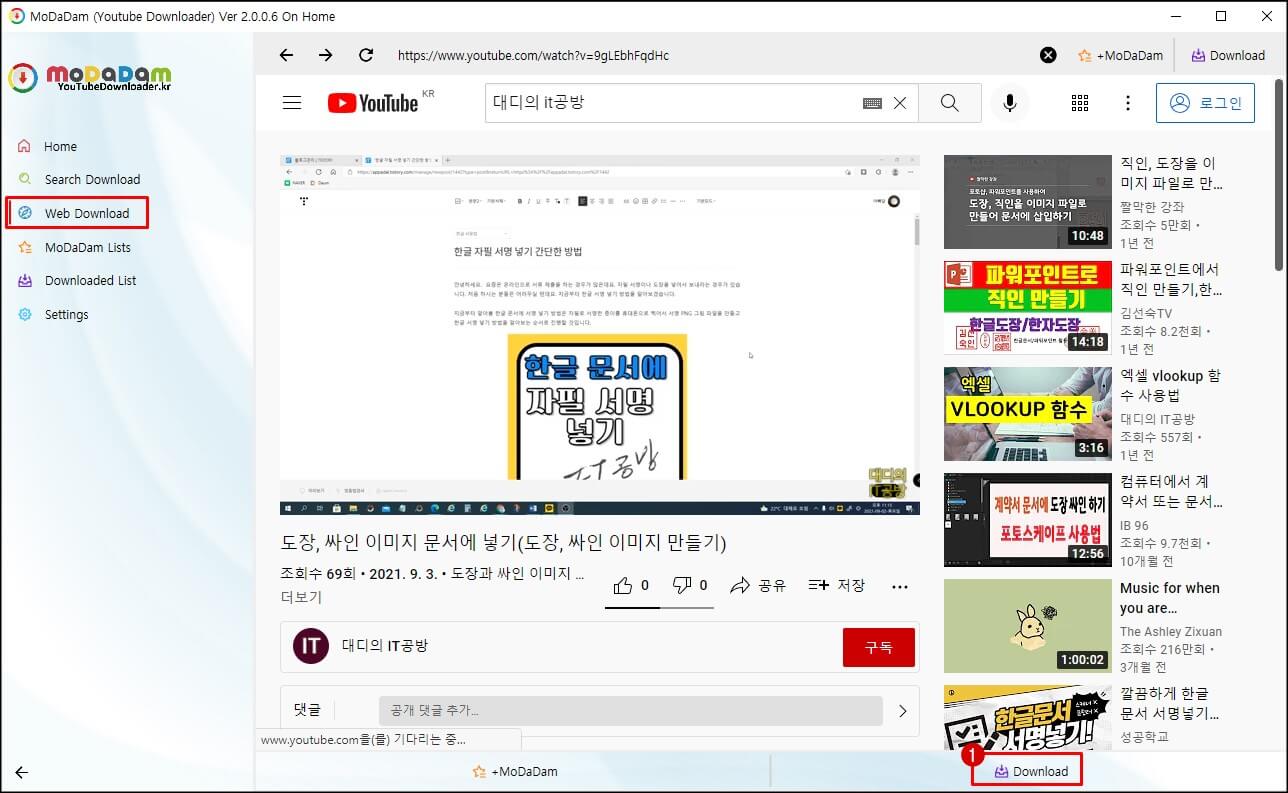
Task: Expand comments with the chevron arrow
Action: pos(902,711)
